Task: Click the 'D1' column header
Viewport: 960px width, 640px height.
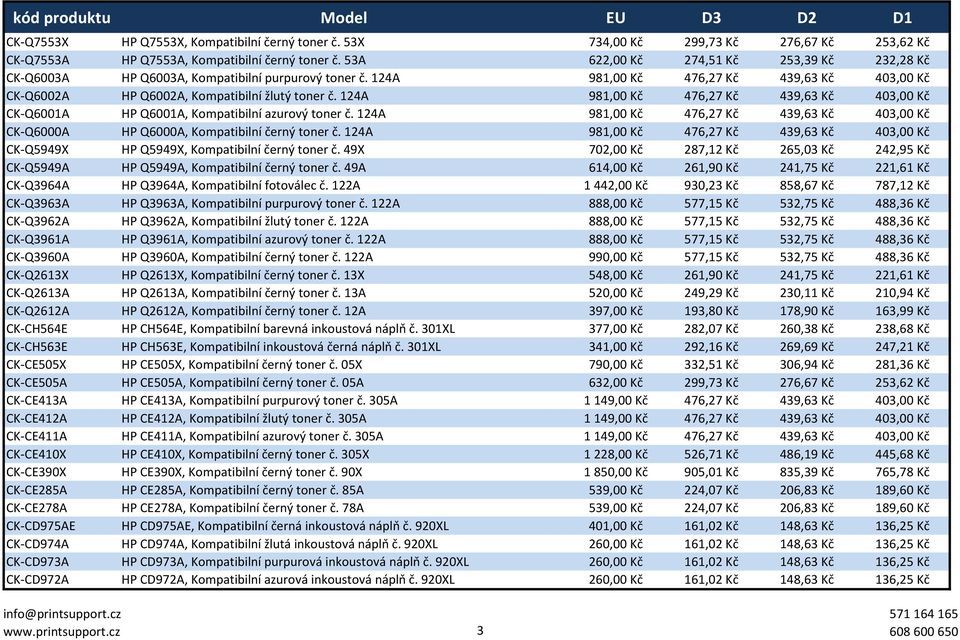Action: pos(902,18)
